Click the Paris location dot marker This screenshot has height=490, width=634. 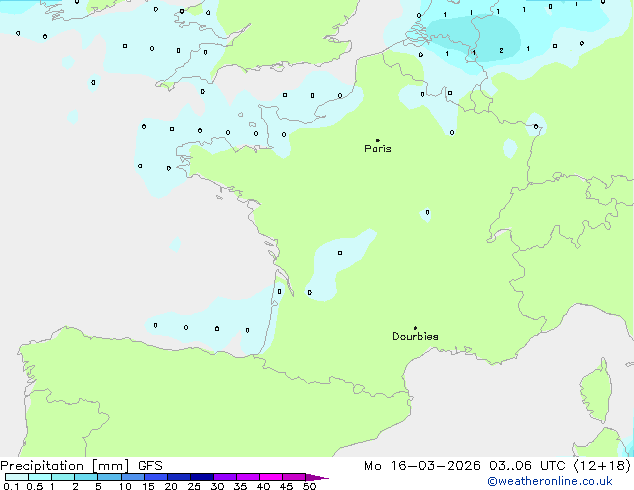click(378, 140)
